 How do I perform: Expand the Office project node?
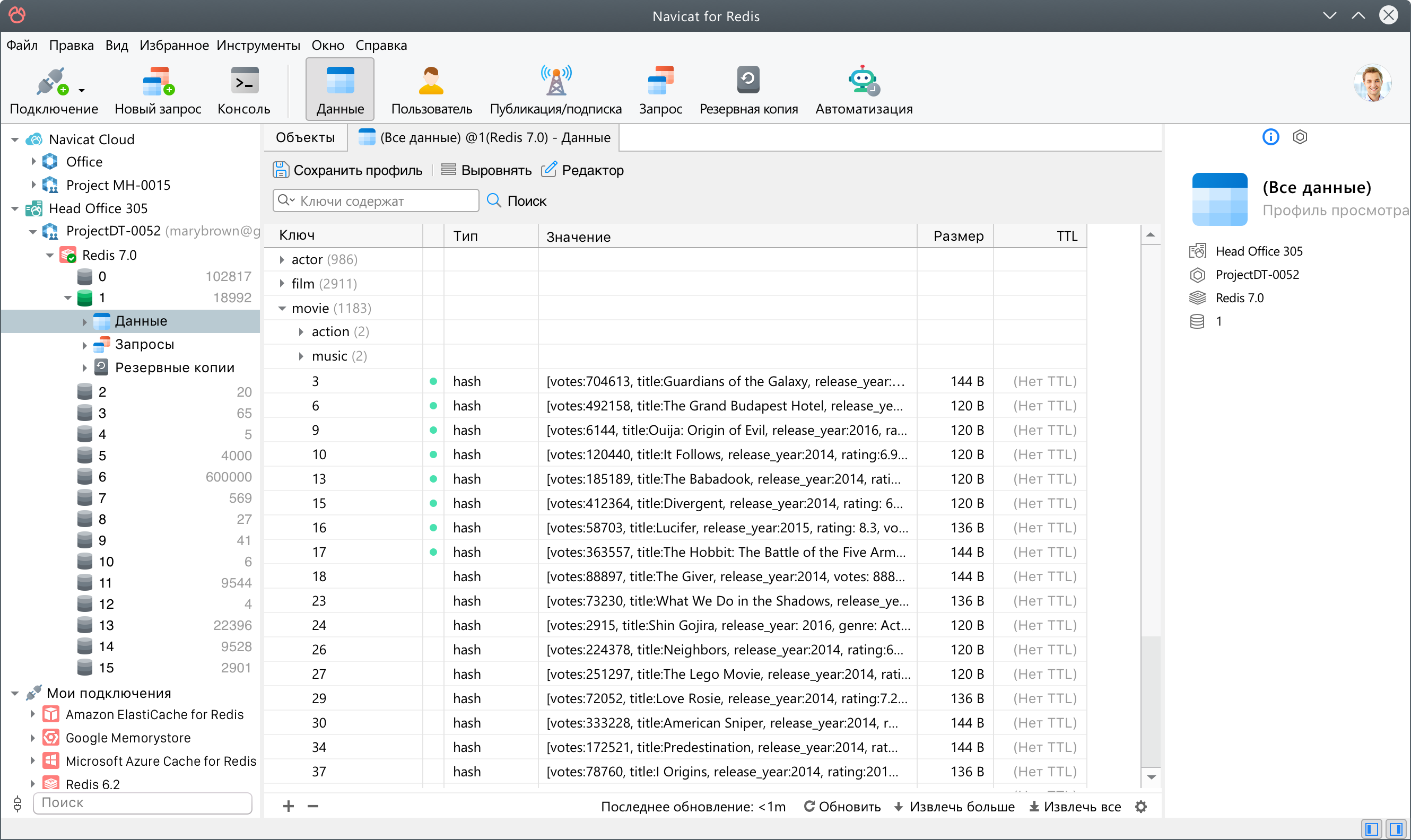(x=33, y=162)
